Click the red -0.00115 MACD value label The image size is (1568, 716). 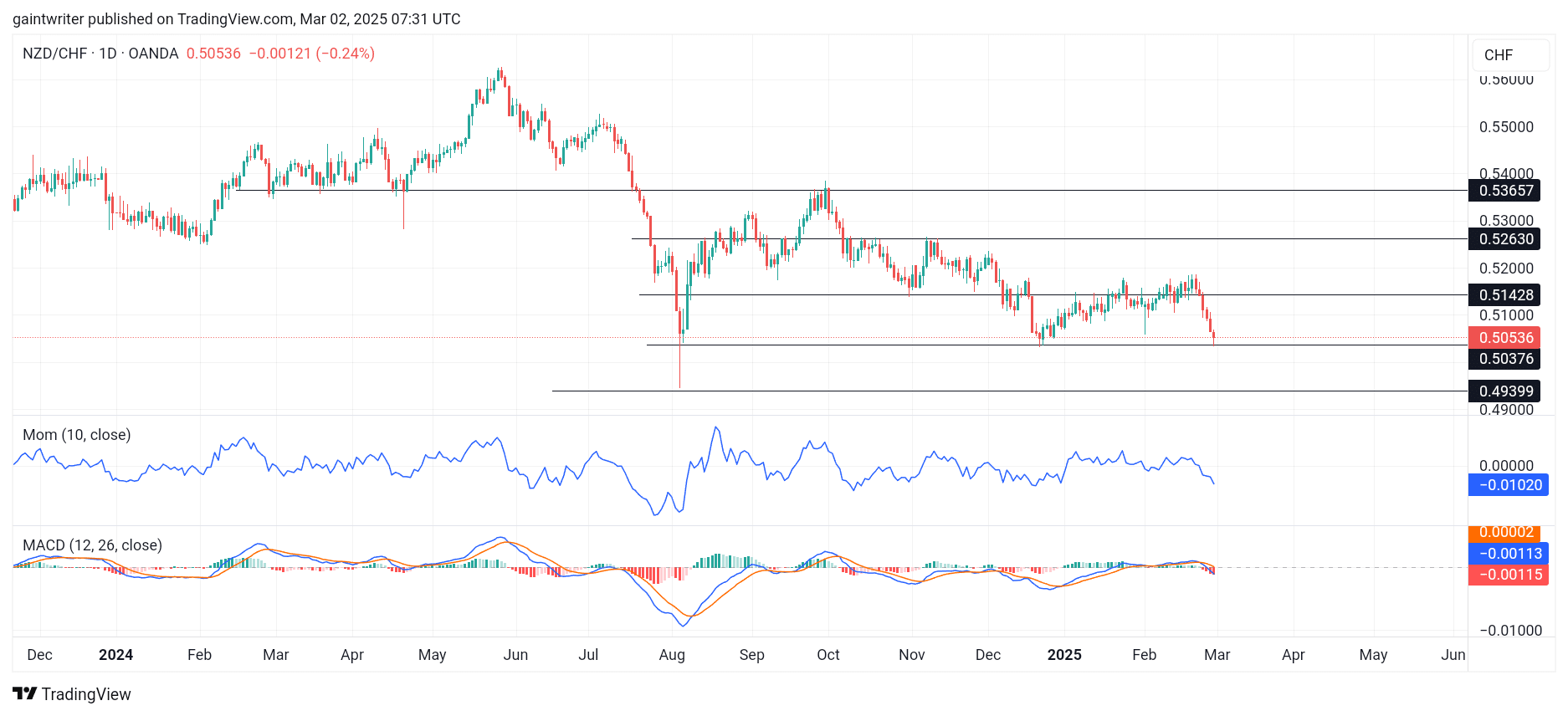[1509, 575]
